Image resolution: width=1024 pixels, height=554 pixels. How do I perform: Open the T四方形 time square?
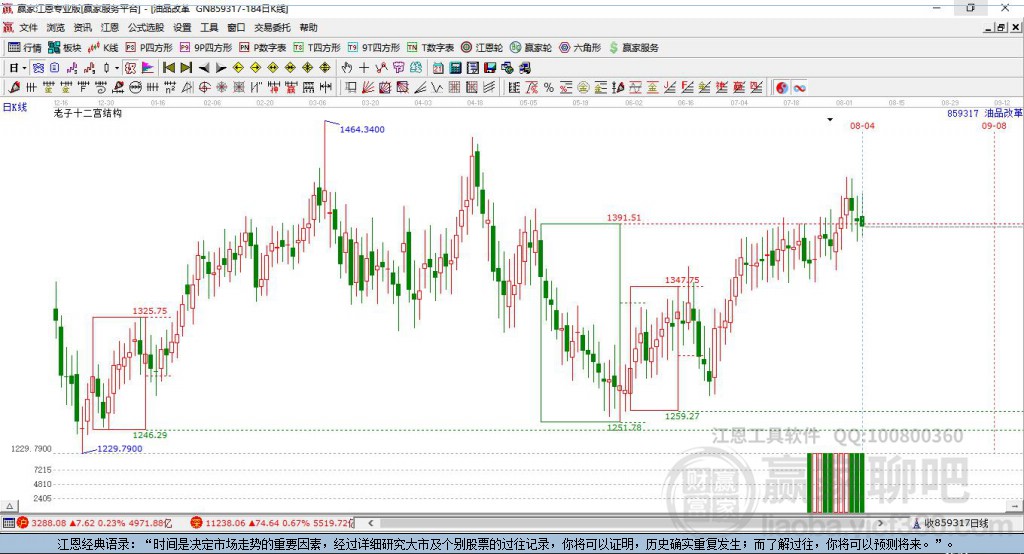pyautogui.click(x=317, y=48)
